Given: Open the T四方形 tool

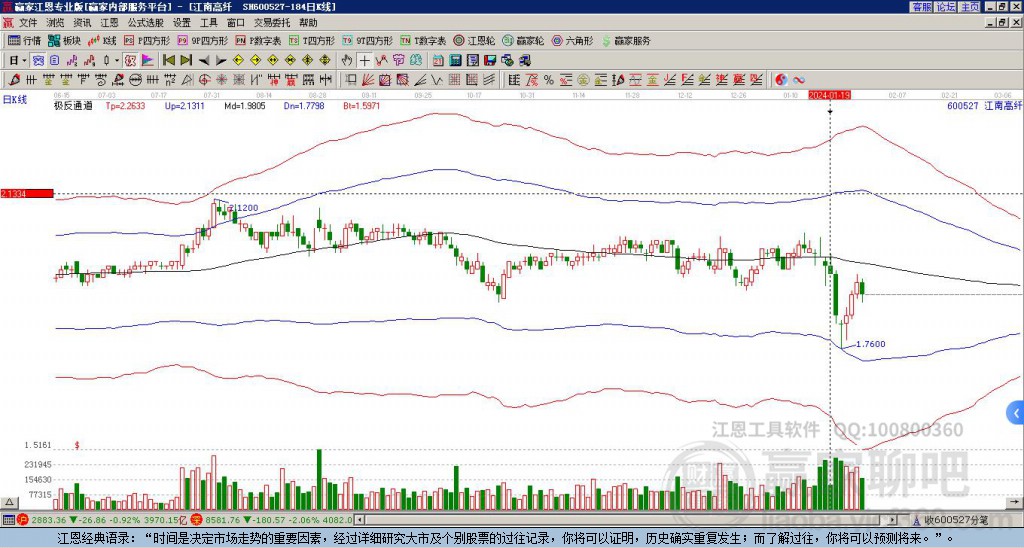Looking at the screenshot, I should [x=312, y=40].
